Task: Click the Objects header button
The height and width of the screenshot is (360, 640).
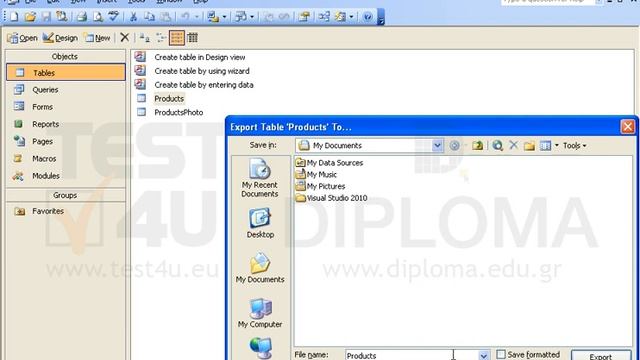Action: 66,56
